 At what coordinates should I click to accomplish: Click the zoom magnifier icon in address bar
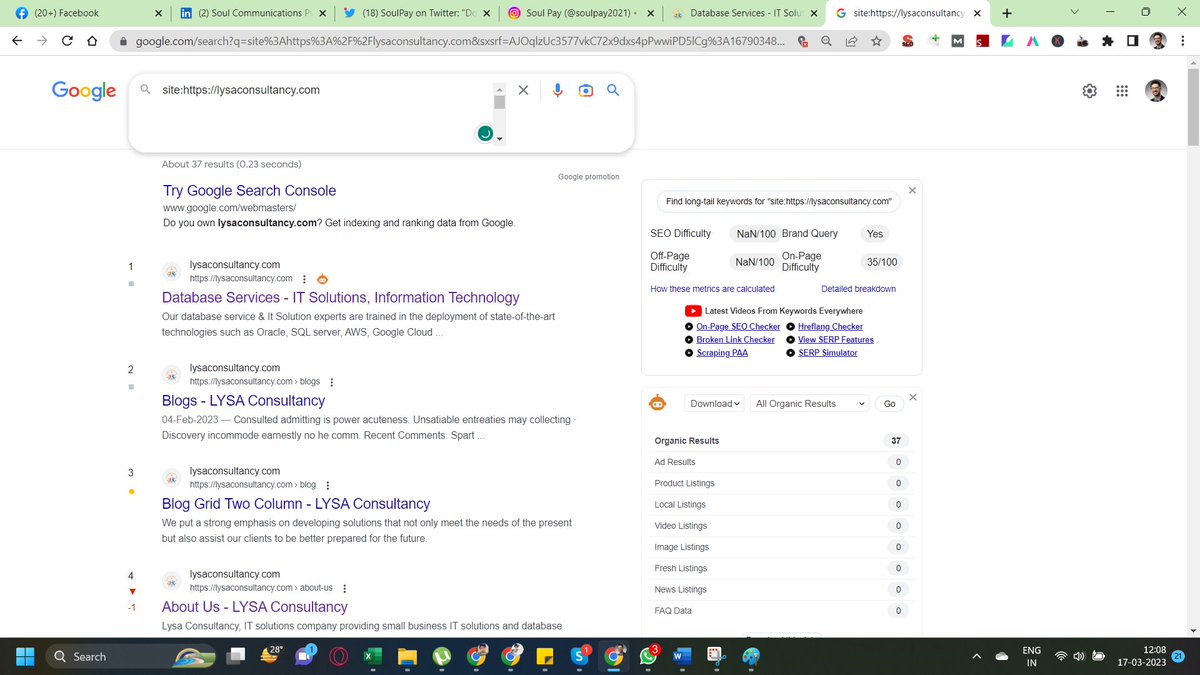tap(826, 41)
